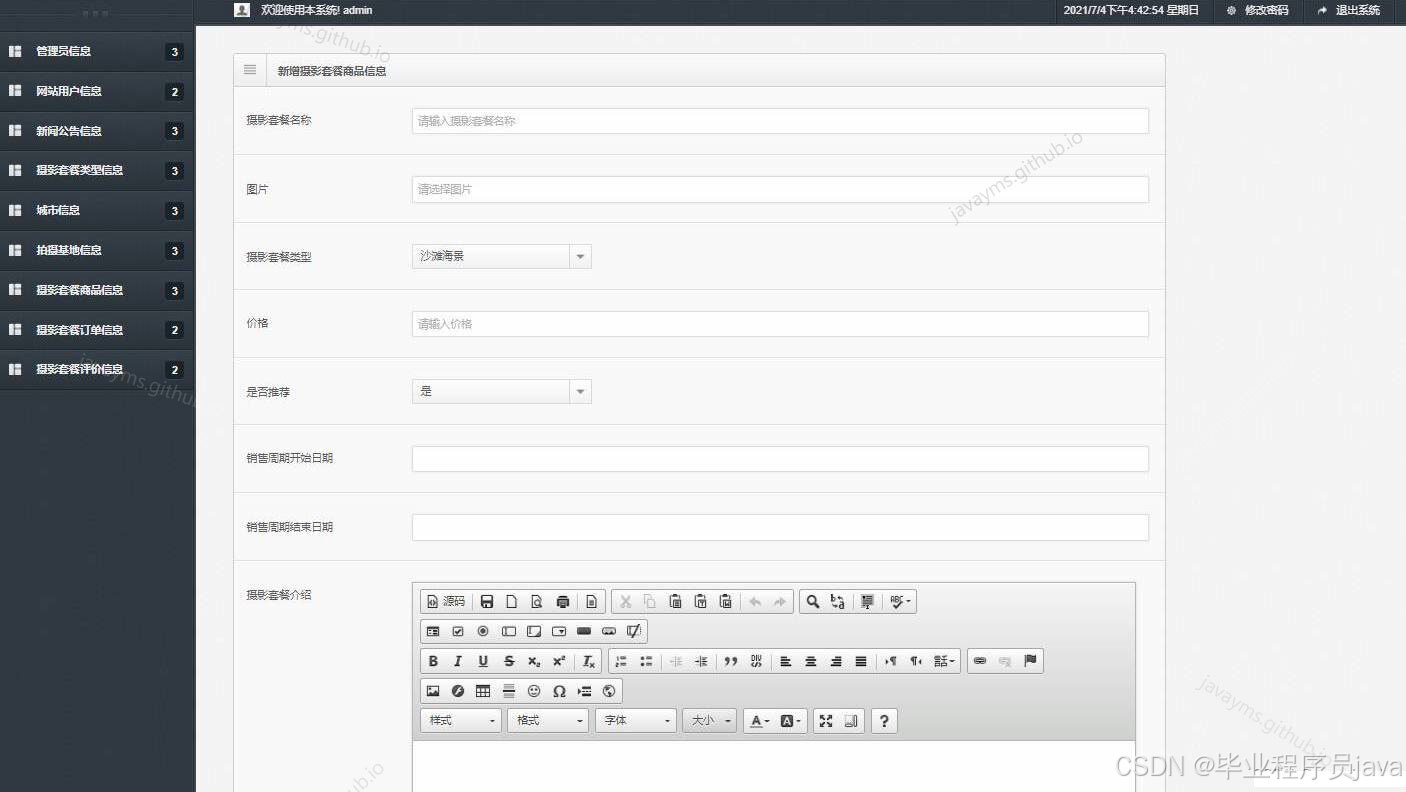Insert a Table via editor toolbar
This screenshot has width=1406, height=792.
(x=483, y=691)
